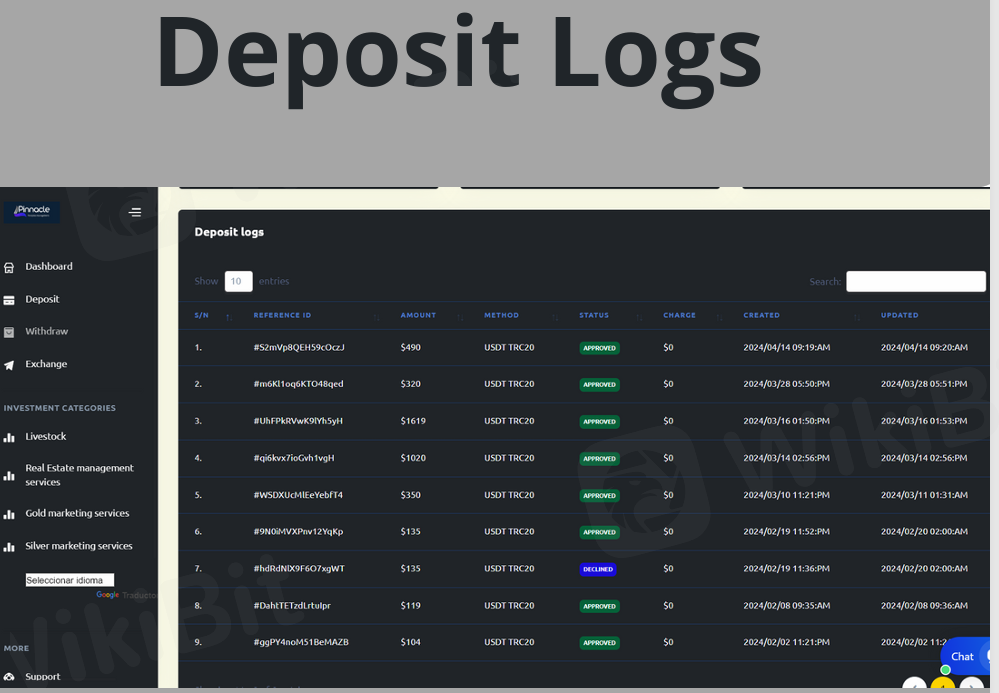Click the Livestock bar chart icon

coord(9,437)
